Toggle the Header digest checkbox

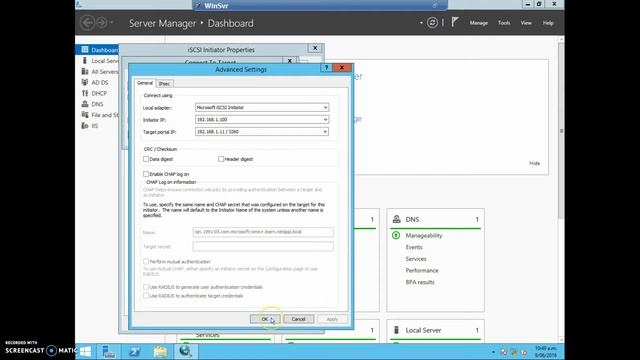(221, 159)
